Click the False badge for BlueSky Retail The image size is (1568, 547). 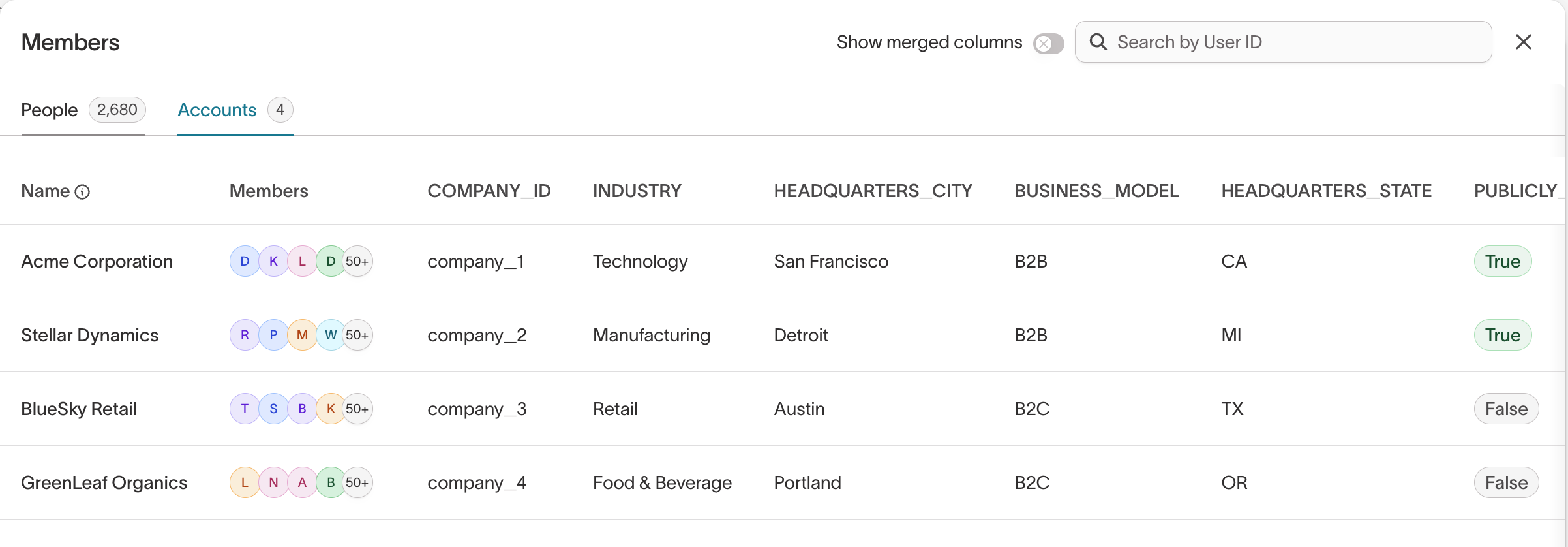1506,409
